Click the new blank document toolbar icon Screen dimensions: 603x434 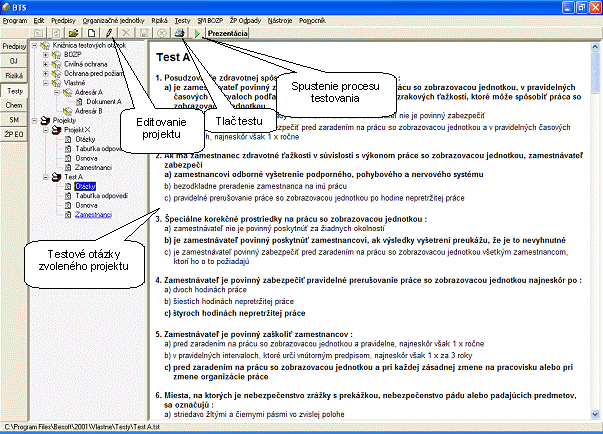[x=91, y=33]
